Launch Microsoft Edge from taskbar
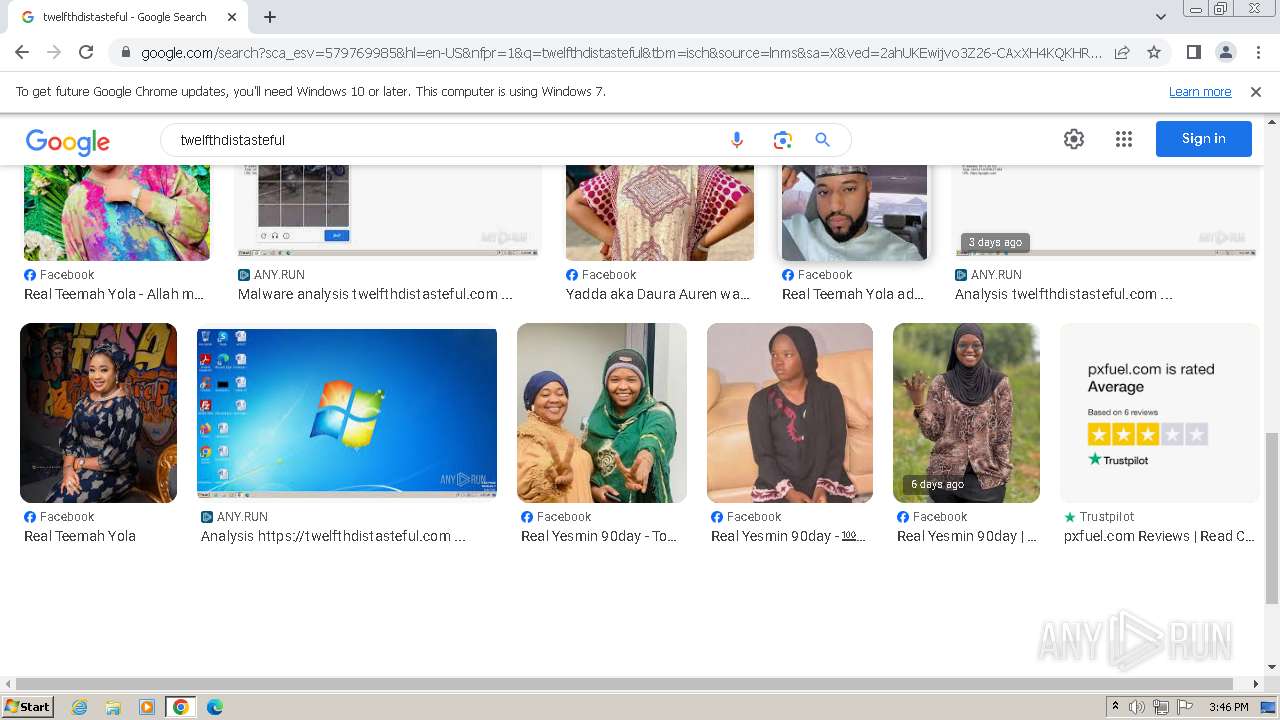 coord(214,707)
